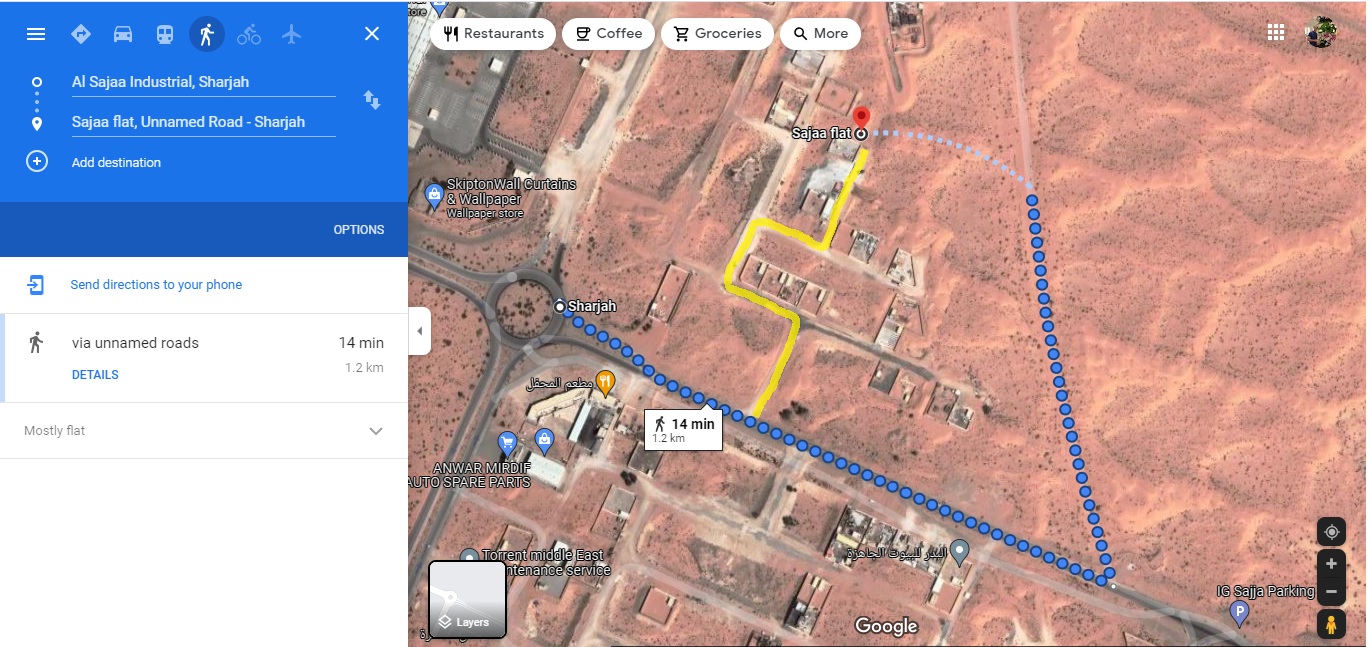Switch to cycling travel mode
Viewport: 1372px width, 647px height.
click(x=249, y=34)
